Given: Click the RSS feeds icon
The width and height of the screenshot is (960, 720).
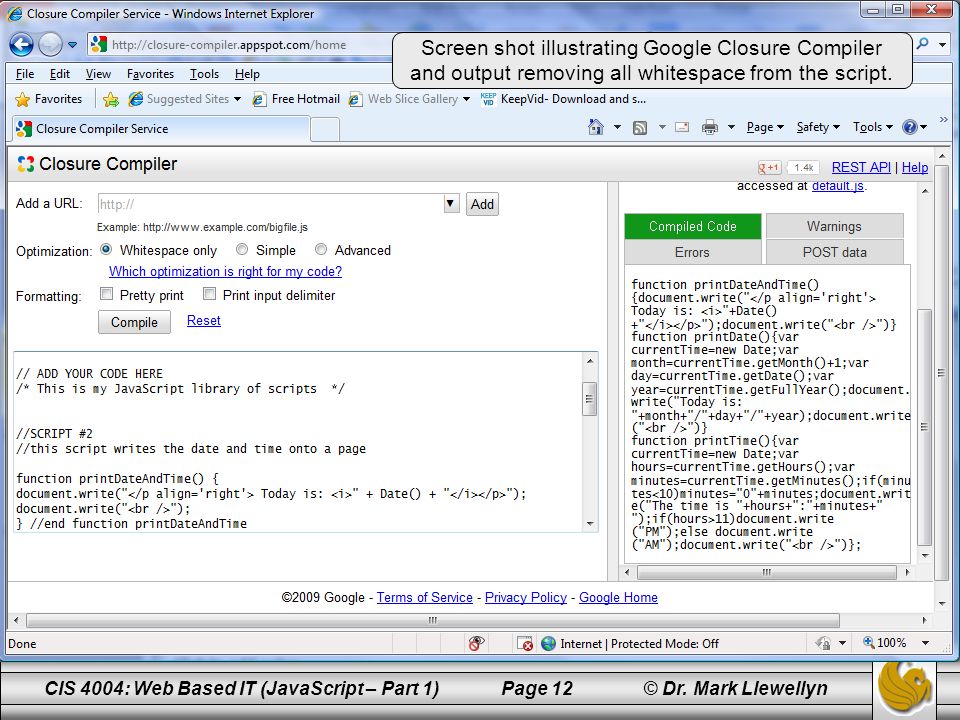Looking at the screenshot, I should (640, 127).
